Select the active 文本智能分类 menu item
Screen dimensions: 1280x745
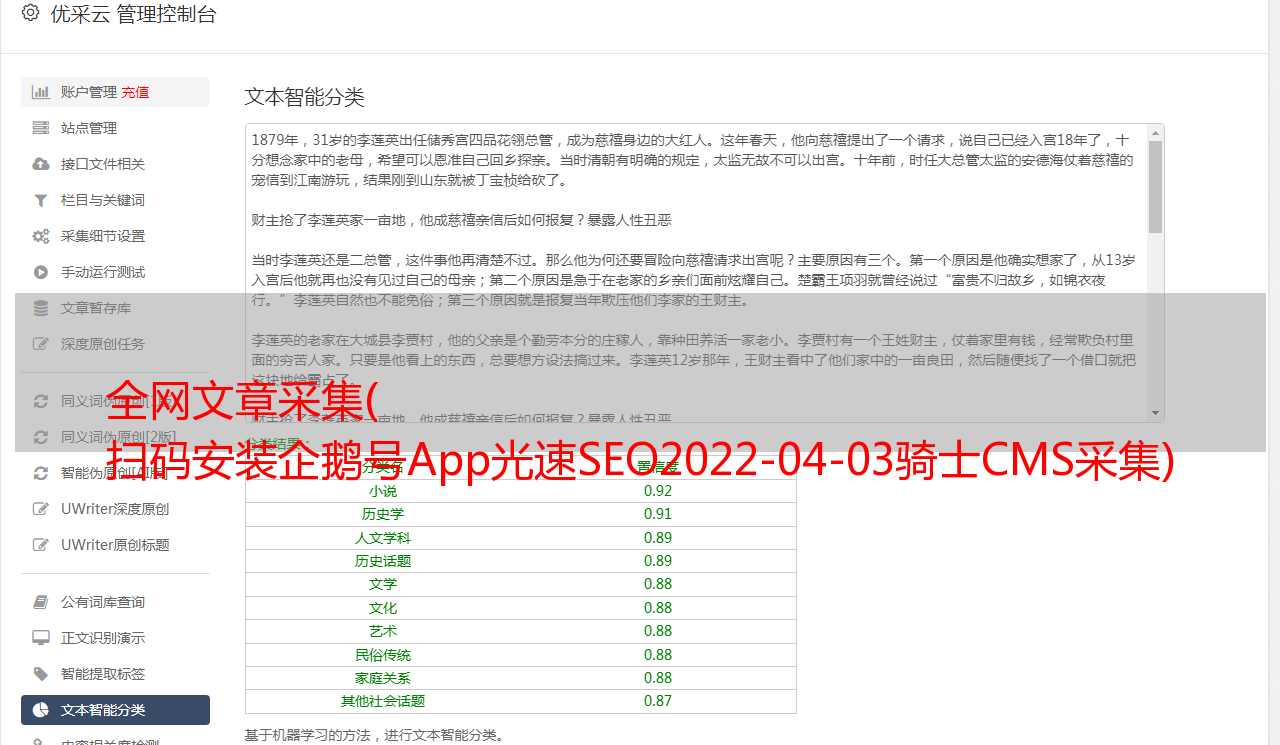pos(115,710)
